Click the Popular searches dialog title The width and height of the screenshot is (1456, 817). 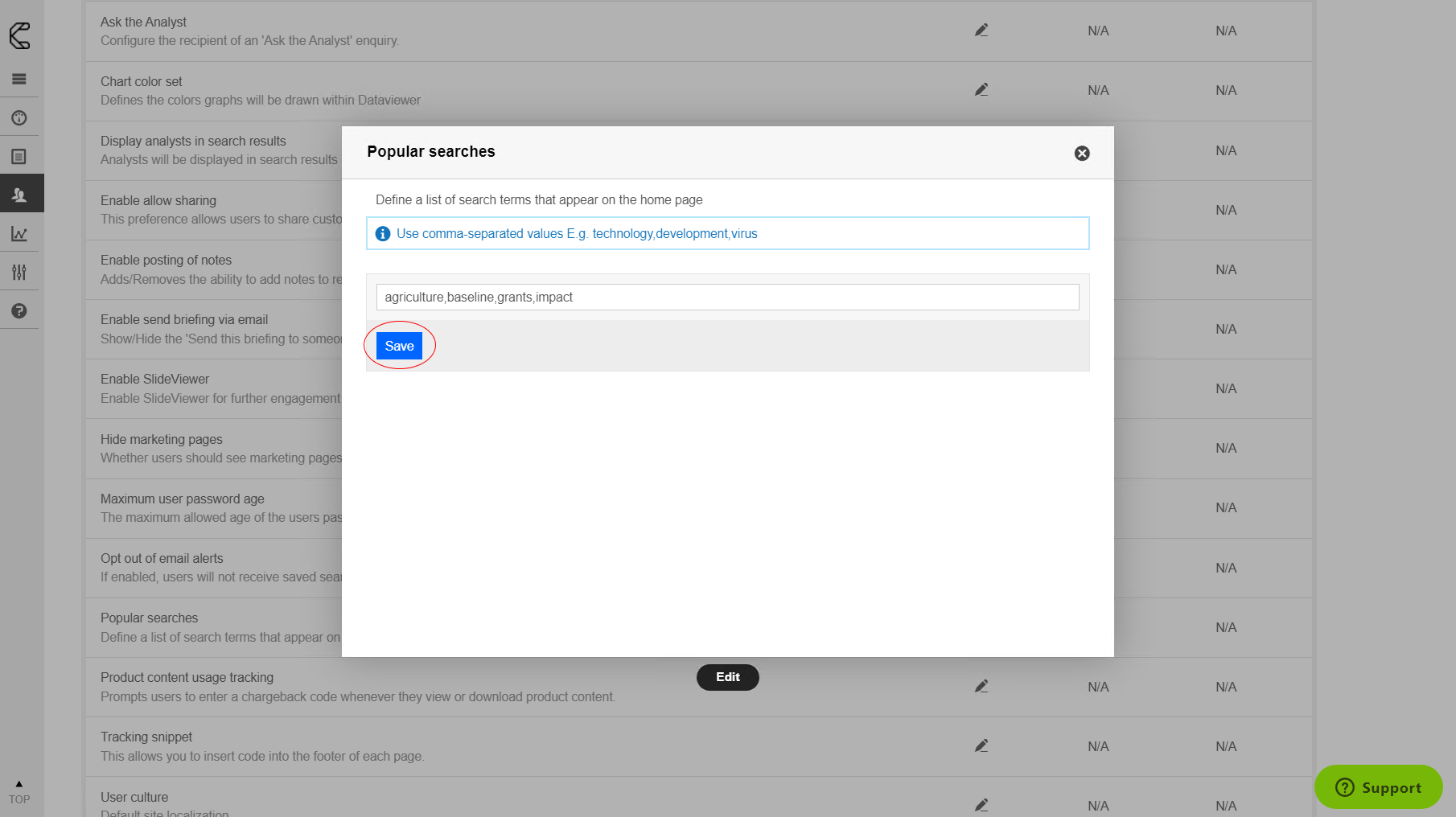431,152
